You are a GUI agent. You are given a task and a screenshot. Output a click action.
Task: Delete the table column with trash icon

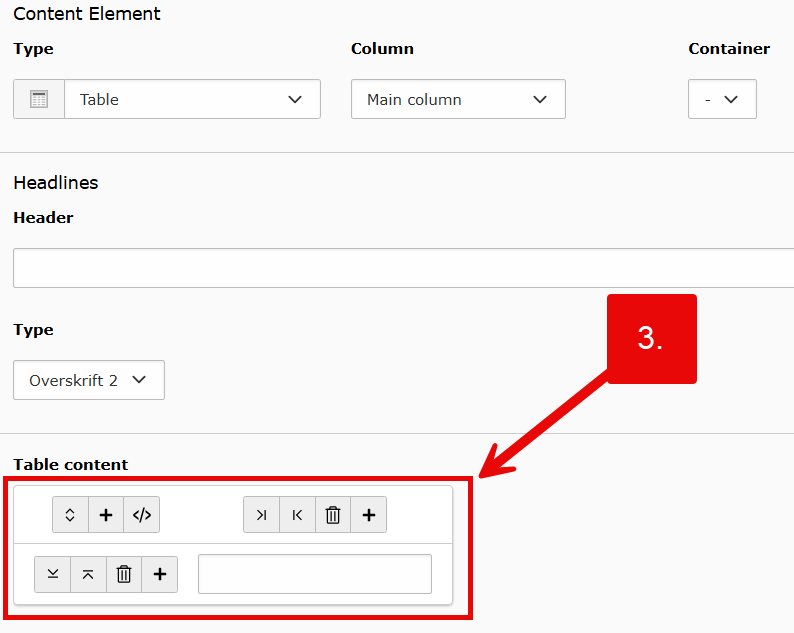tap(333, 515)
